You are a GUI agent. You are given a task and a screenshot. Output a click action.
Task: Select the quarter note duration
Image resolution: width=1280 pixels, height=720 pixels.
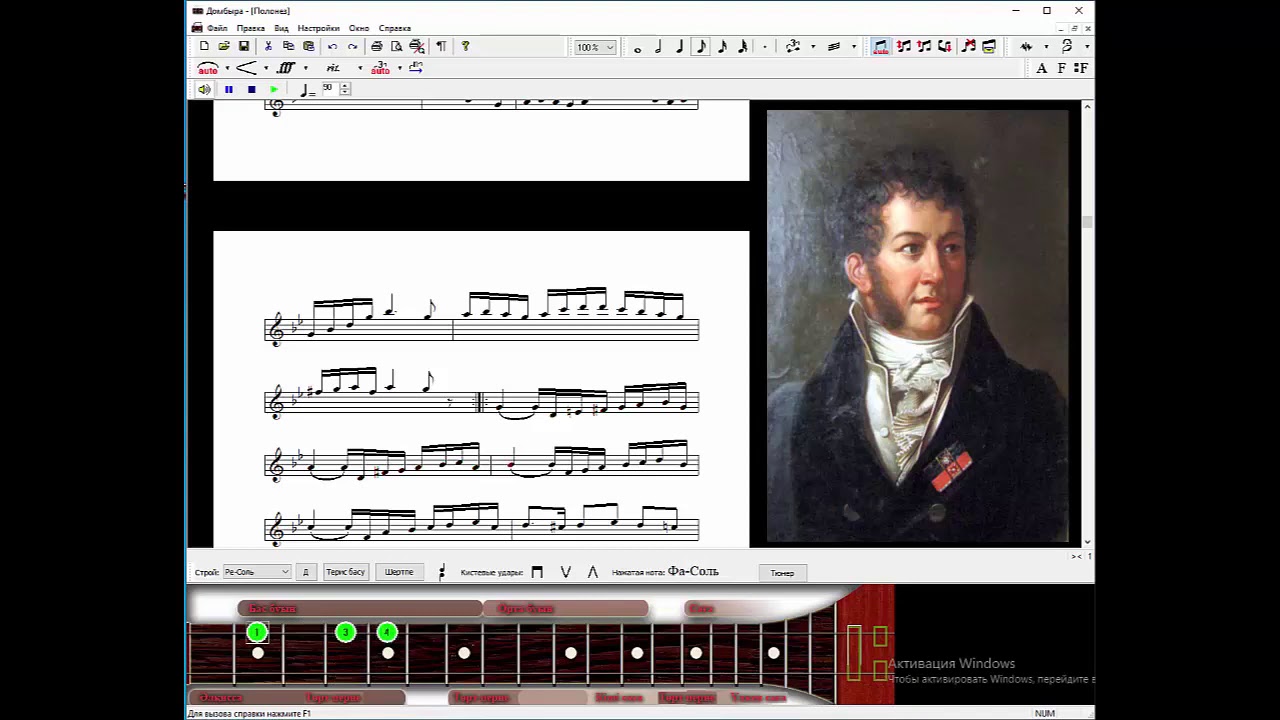(679, 47)
